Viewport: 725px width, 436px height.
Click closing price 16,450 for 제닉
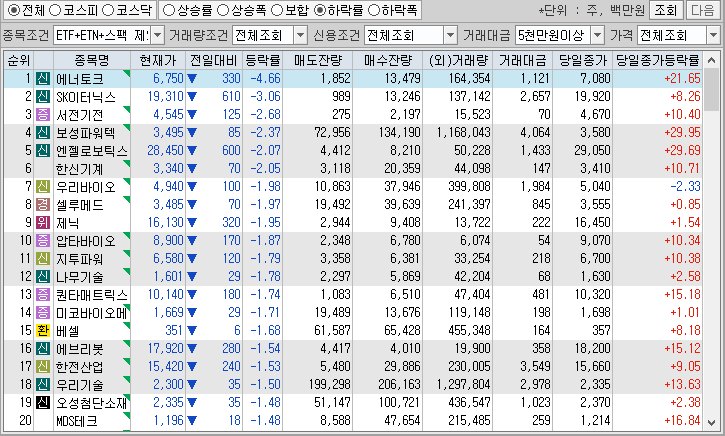pyautogui.click(x=593, y=222)
